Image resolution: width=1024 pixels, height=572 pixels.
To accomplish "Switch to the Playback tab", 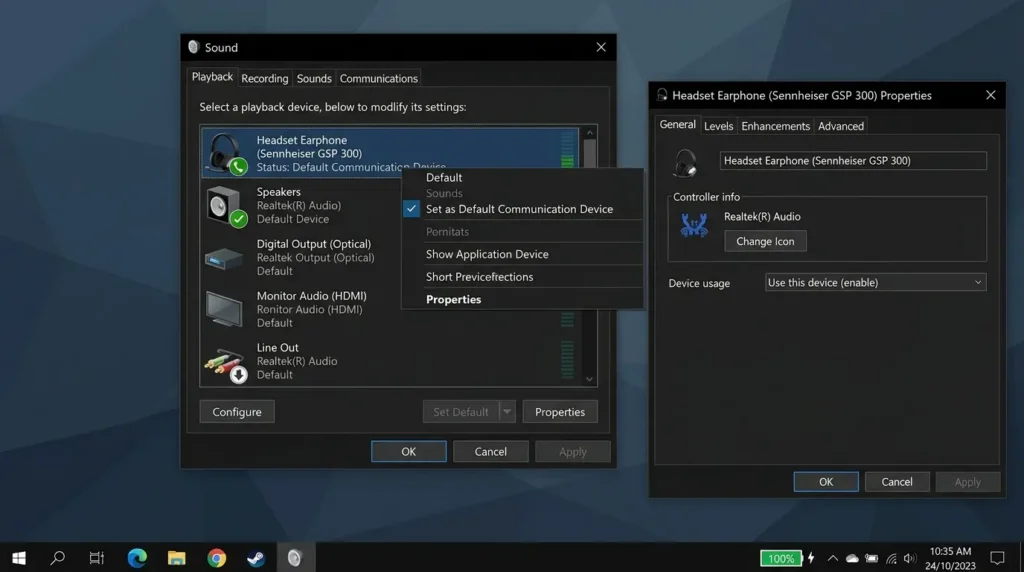I will tap(212, 77).
